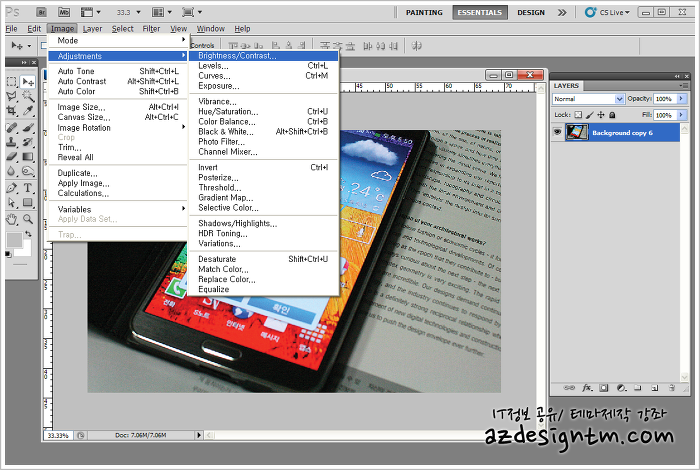The height and width of the screenshot is (470, 700).
Task: Create a new layer
Action: click(655, 388)
